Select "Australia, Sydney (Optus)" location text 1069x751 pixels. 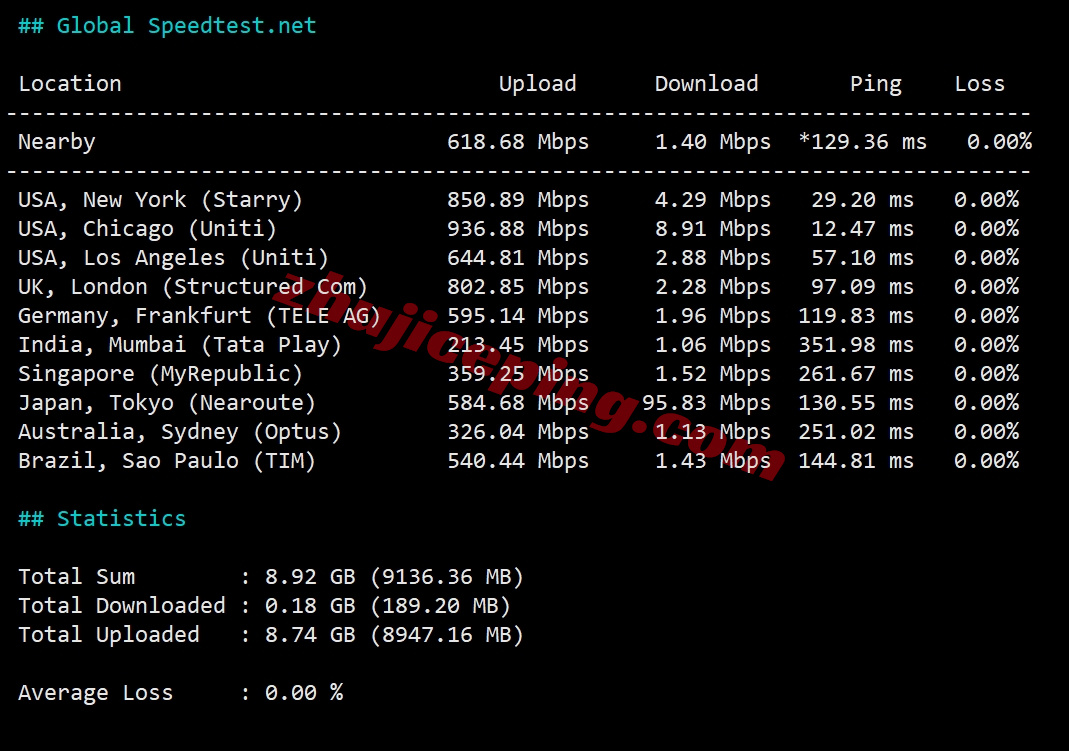180,432
